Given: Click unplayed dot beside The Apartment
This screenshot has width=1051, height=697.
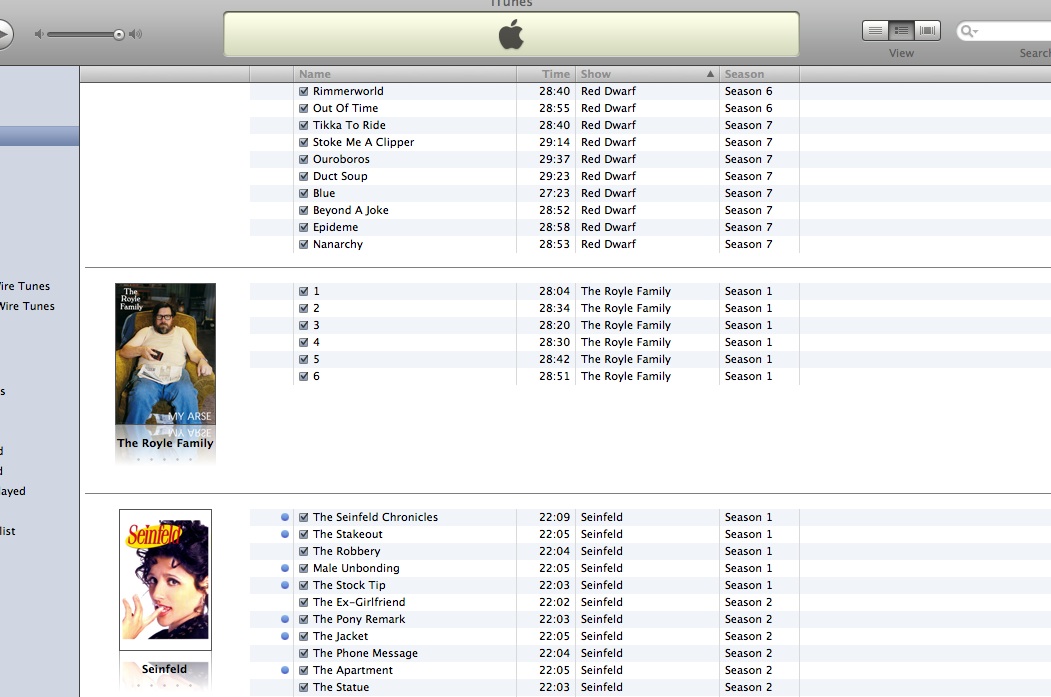Looking at the screenshot, I should click(285, 670).
